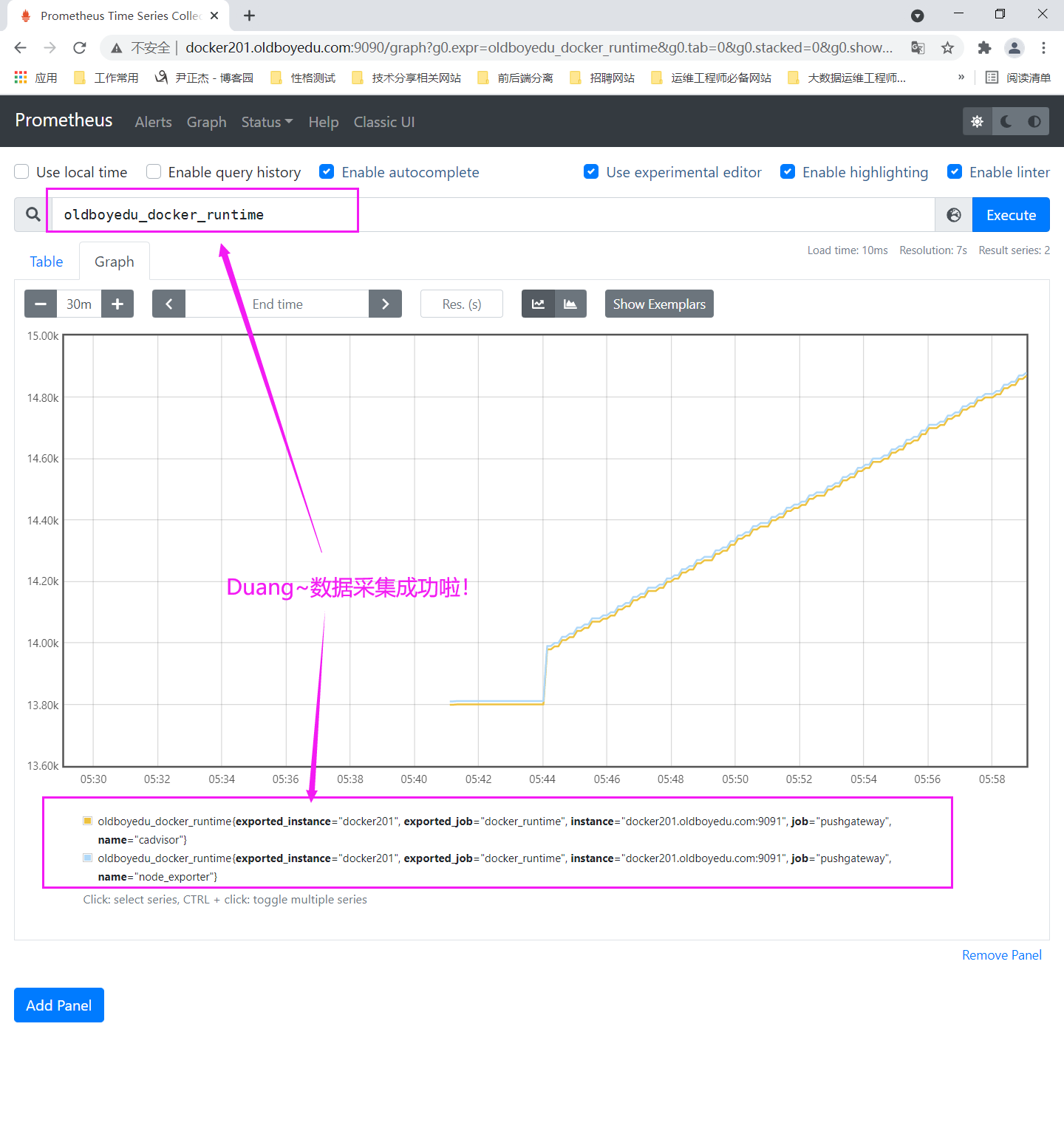Screen dimensions: 1064x1148
Task: Open the 前后端分离 bookmarks folder
Action: pos(515,78)
